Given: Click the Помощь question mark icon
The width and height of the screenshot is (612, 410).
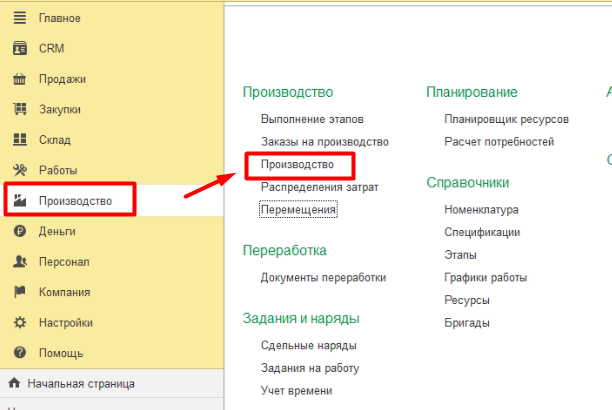Looking at the screenshot, I should point(20,353).
